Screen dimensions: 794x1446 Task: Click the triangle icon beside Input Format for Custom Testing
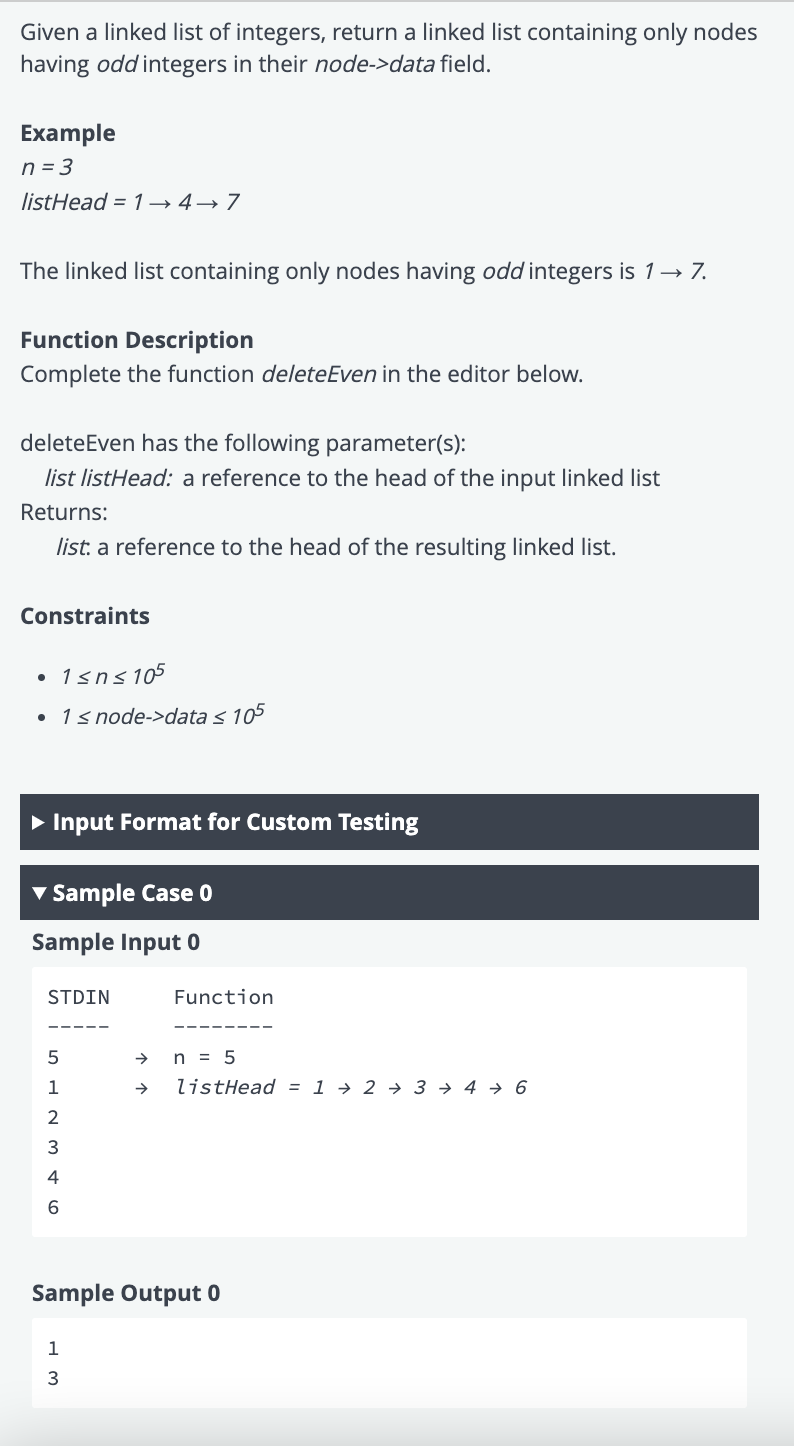(38, 822)
